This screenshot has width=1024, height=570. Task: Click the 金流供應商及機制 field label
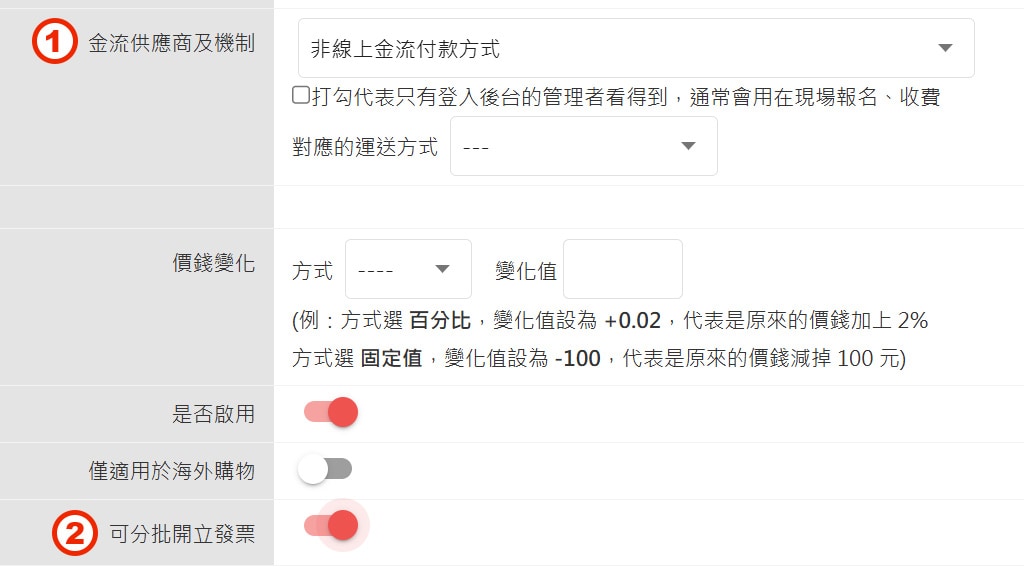(171, 44)
